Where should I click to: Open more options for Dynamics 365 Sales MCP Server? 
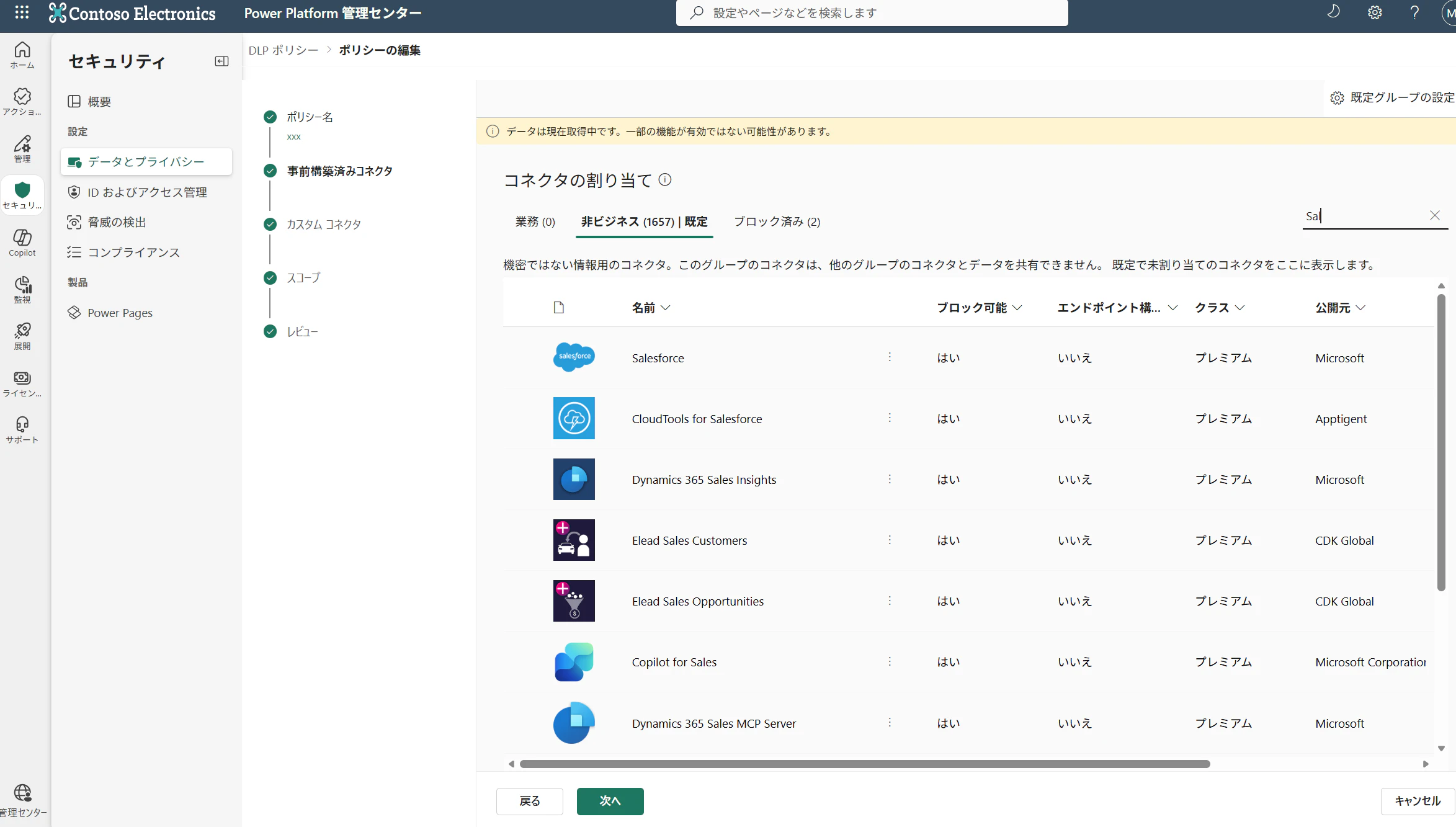pos(890,723)
